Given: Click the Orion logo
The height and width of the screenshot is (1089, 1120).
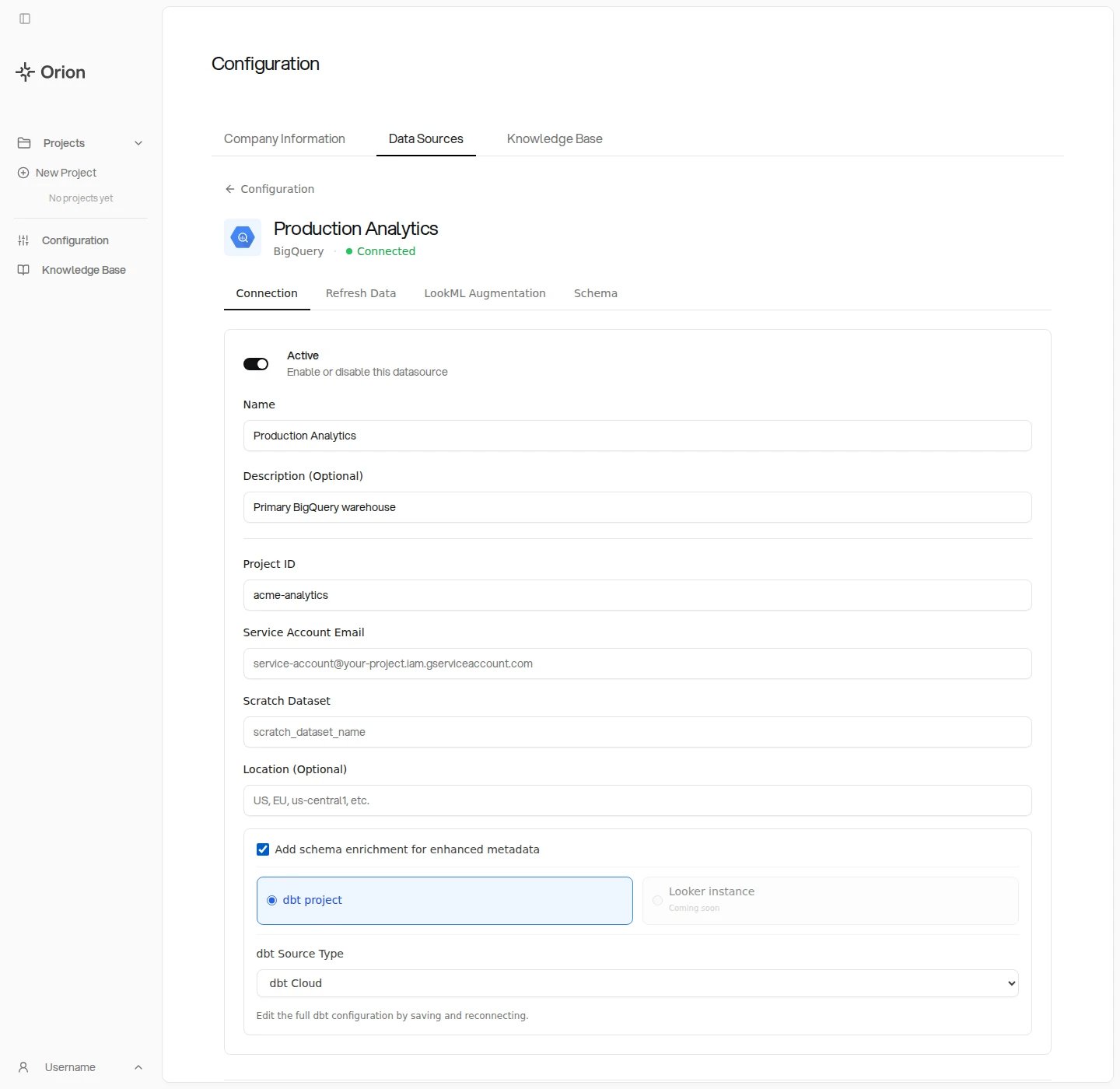Looking at the screenshot, I should click(51, 72).
